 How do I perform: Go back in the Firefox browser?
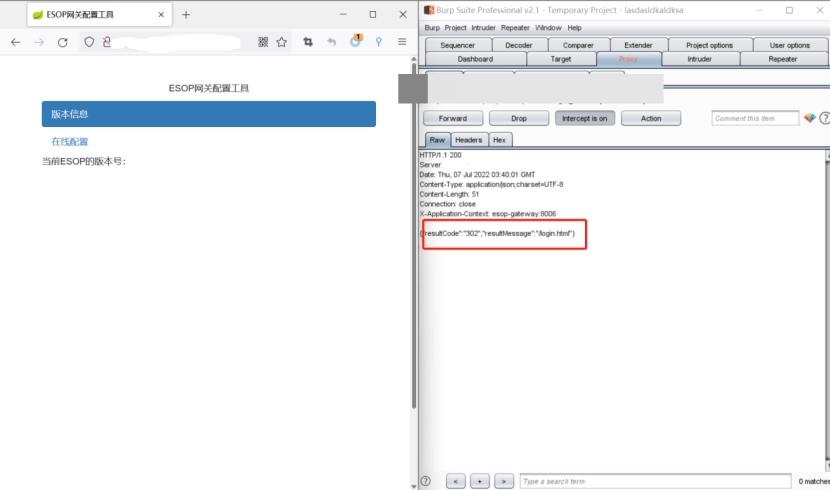(15, 42)
